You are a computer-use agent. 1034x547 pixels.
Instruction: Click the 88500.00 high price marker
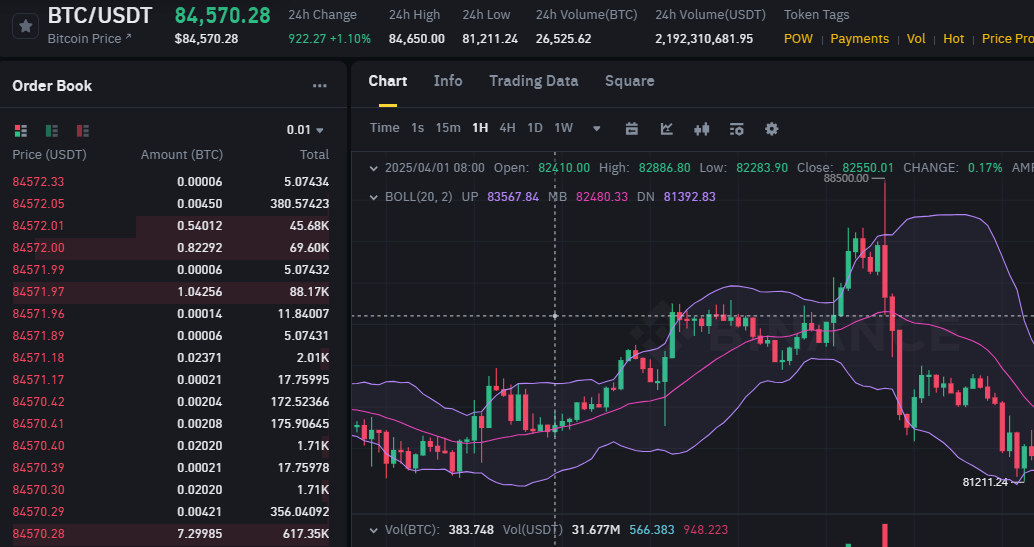point(846,178)
